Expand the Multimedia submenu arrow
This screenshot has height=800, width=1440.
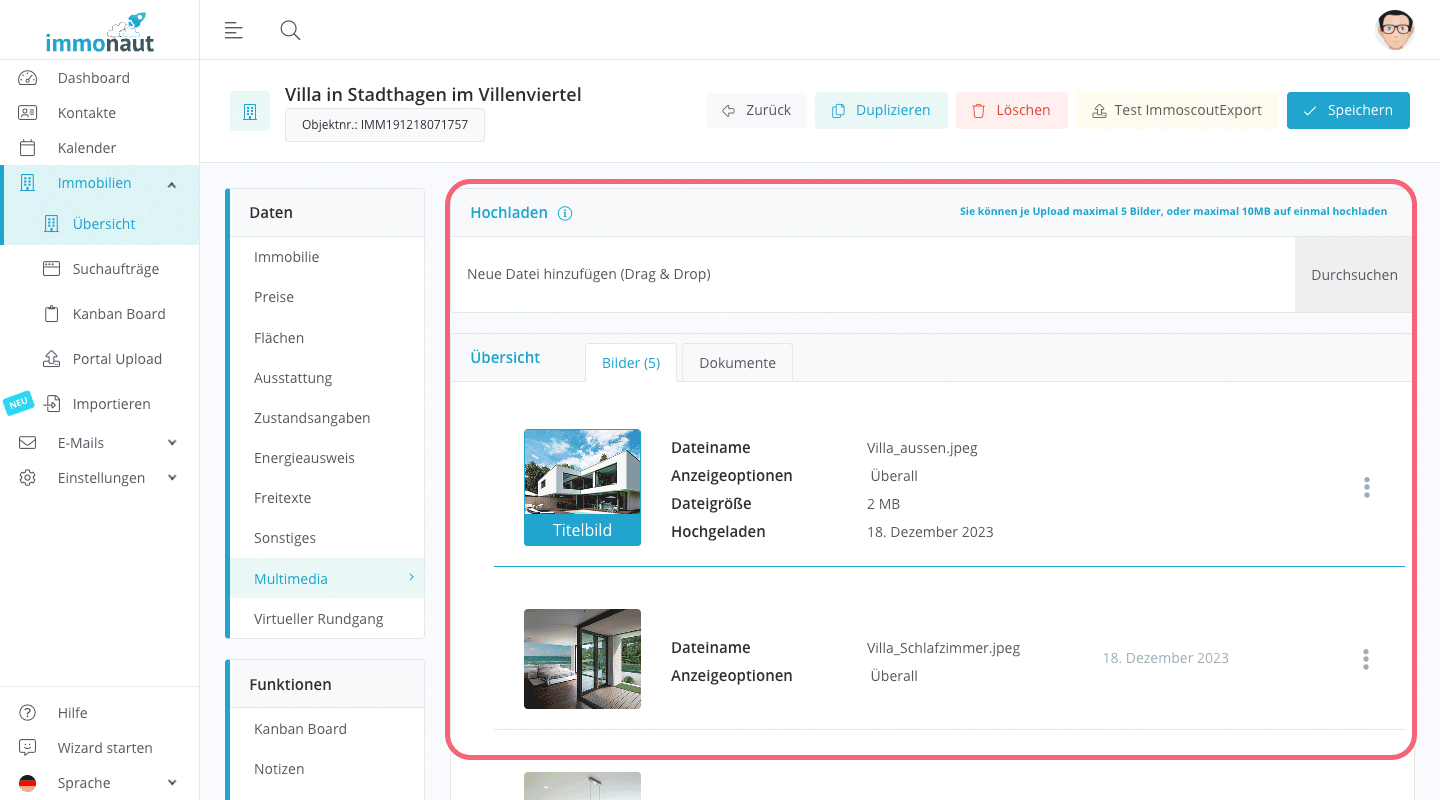click(410, 578)
